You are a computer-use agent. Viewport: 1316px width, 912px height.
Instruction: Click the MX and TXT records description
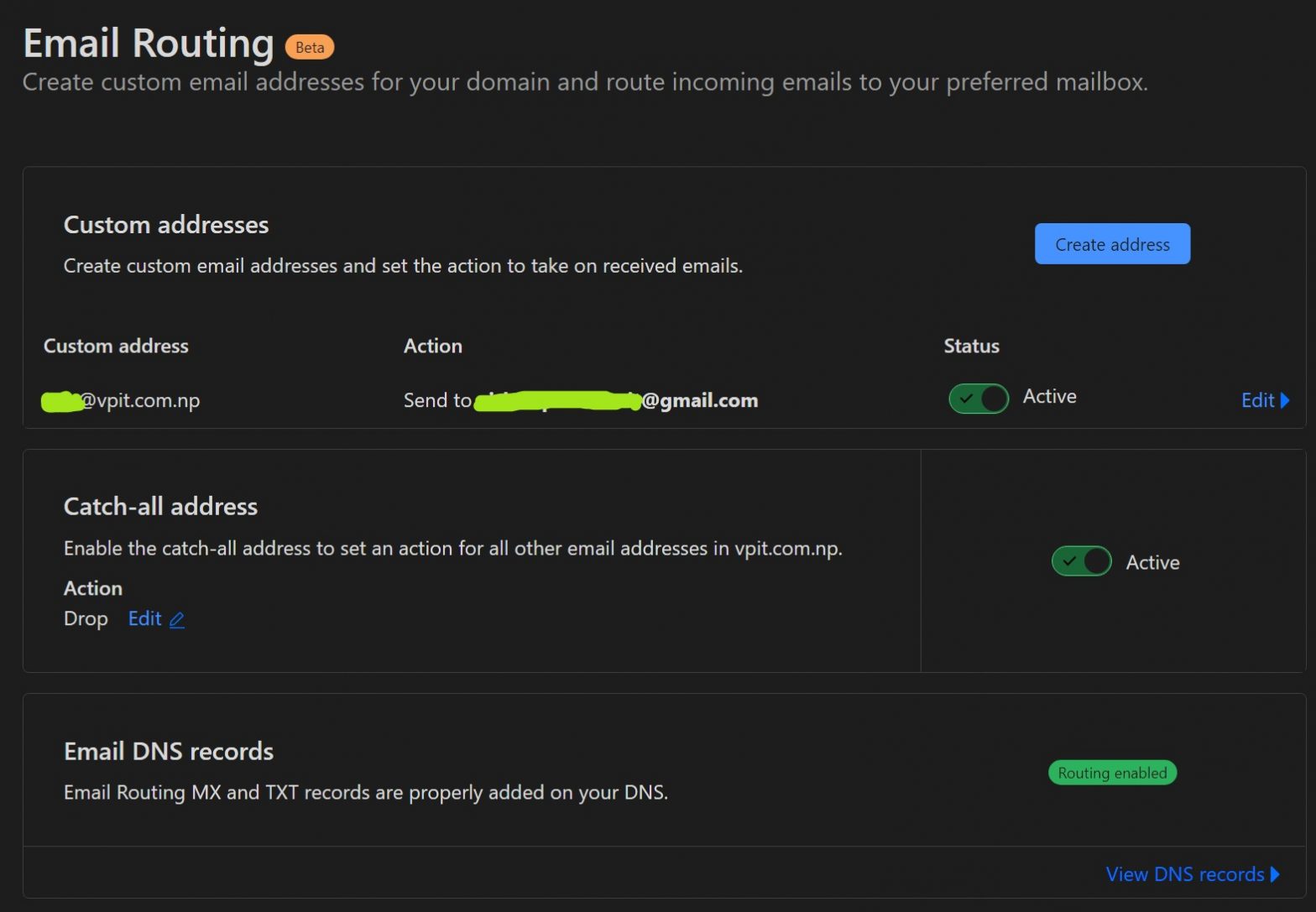tap(366, 792)
